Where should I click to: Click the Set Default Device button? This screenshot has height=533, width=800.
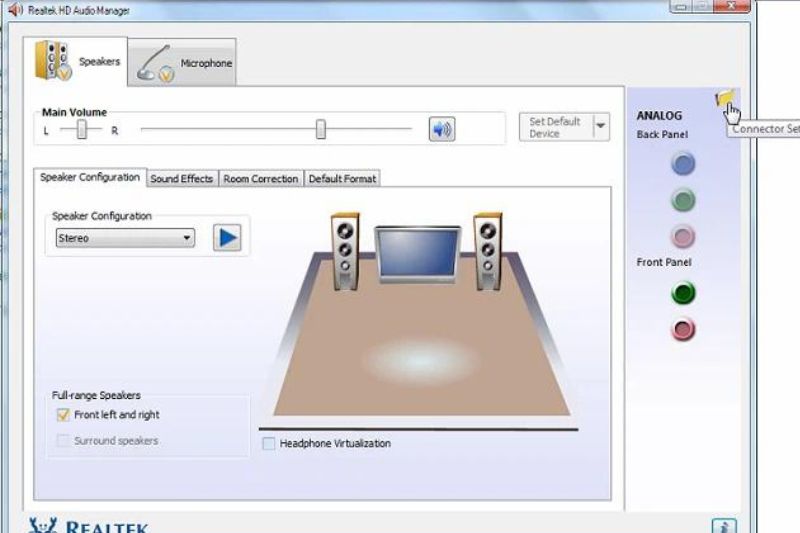click(x=556, y=127)
